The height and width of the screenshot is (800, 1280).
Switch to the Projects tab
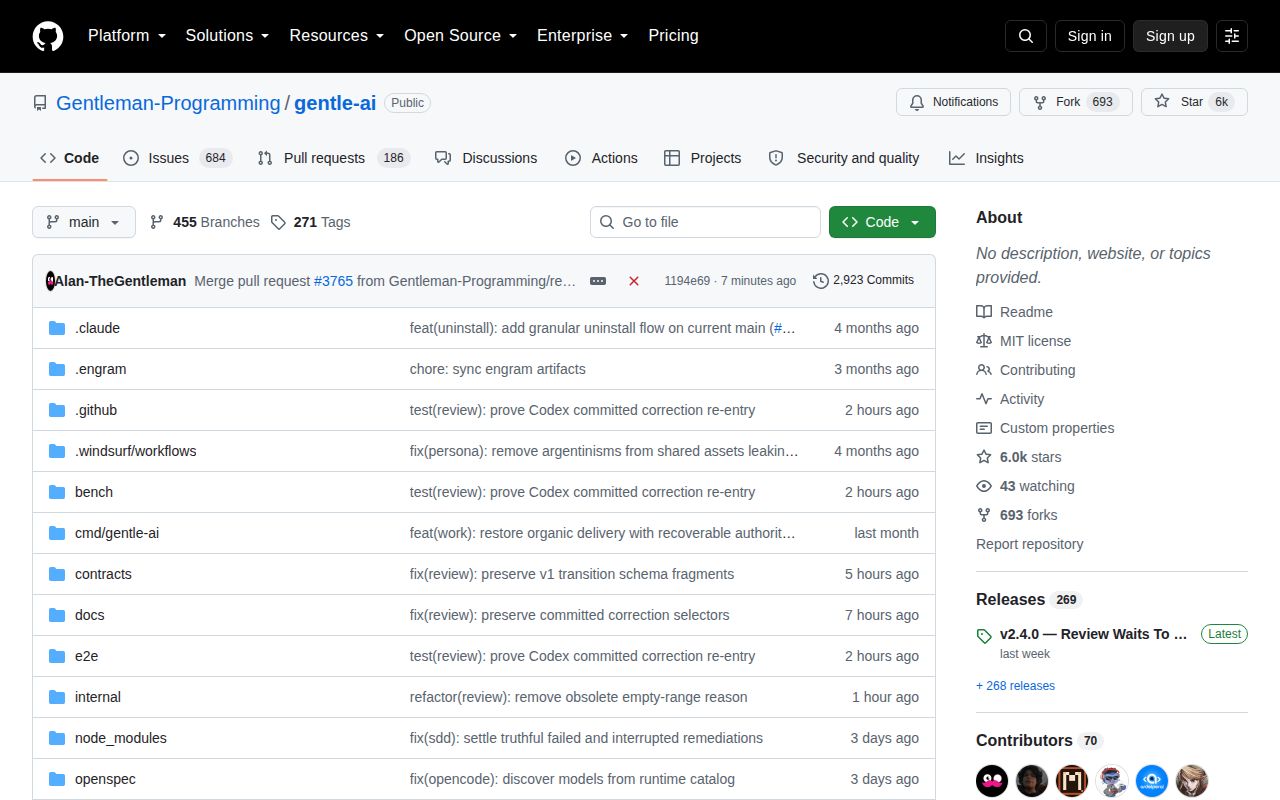(702, 158)
